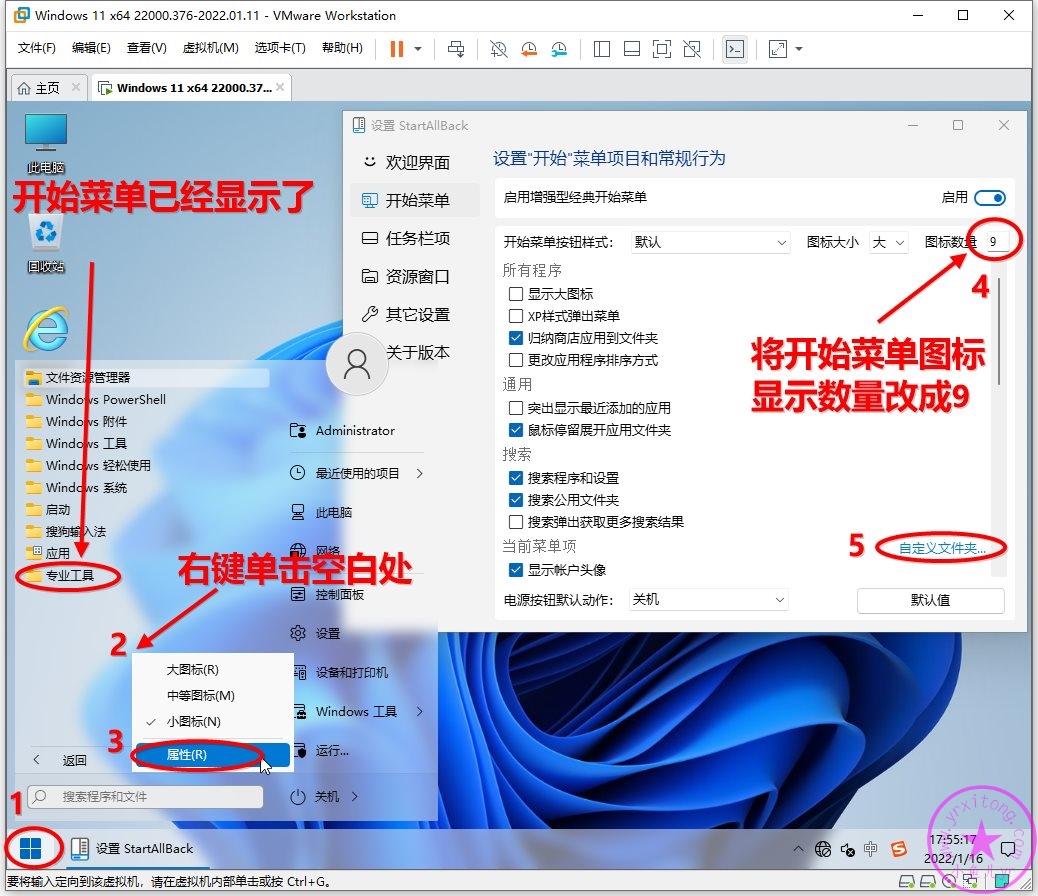The height and width of the screenshot is (896, 1038).
Task: Click the 自定义文件夹... link
Action: coord(942,548)
